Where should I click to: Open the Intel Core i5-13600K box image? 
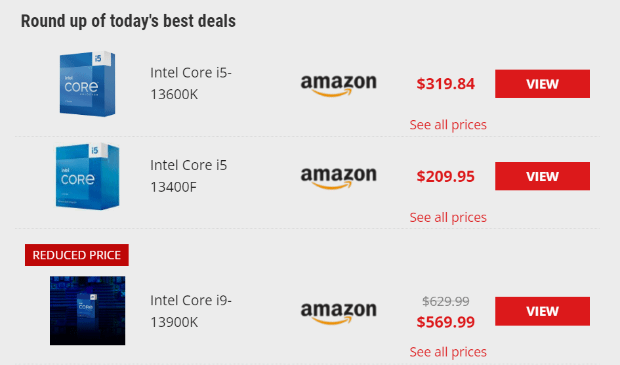click(x=87, y=84)
